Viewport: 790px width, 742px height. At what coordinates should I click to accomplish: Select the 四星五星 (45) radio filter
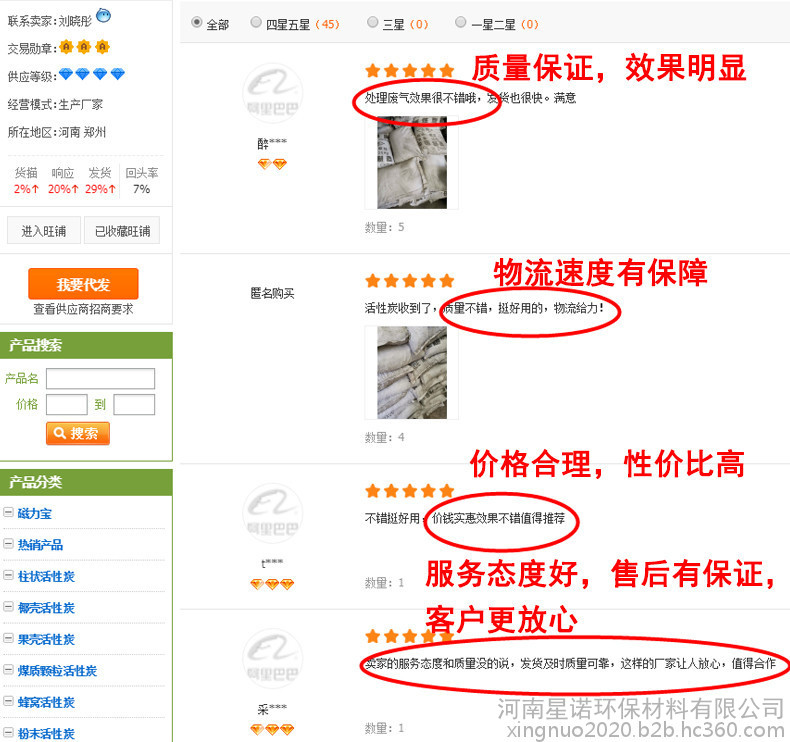[256, 22]
